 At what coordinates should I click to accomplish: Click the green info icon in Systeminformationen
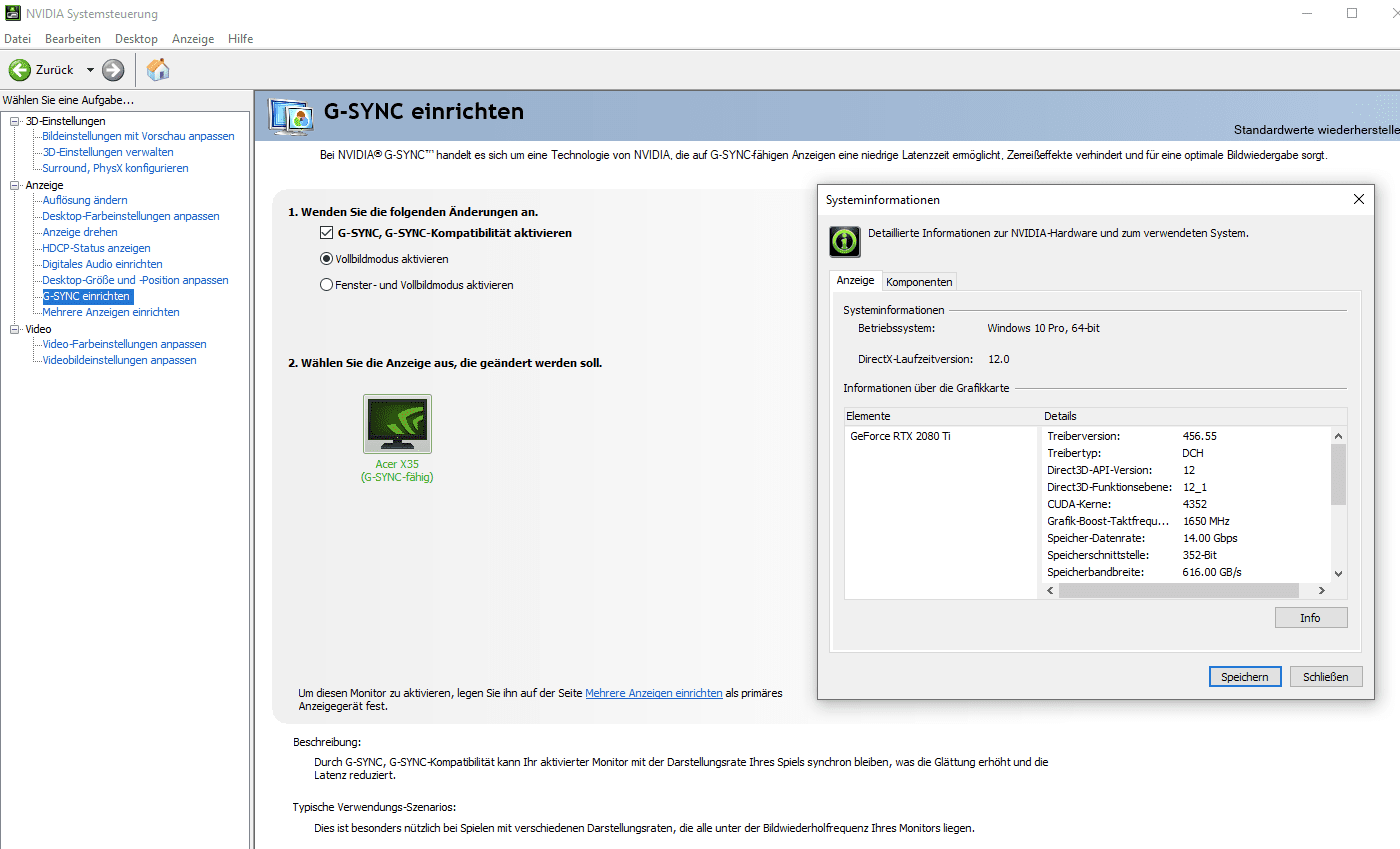pyautogui.click(x=845, y=241)
